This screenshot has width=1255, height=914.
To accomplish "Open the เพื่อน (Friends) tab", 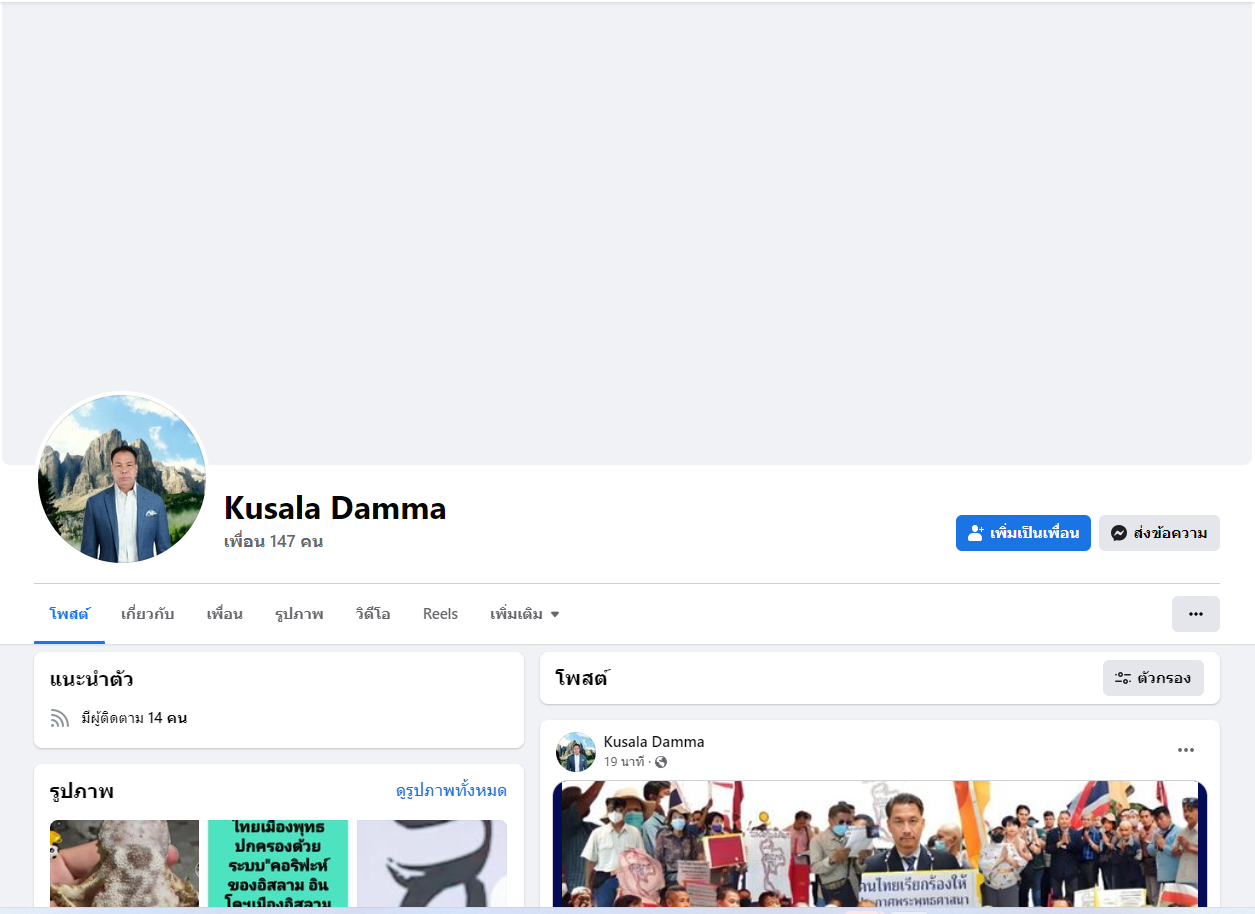I will click(x=225, y=614).
